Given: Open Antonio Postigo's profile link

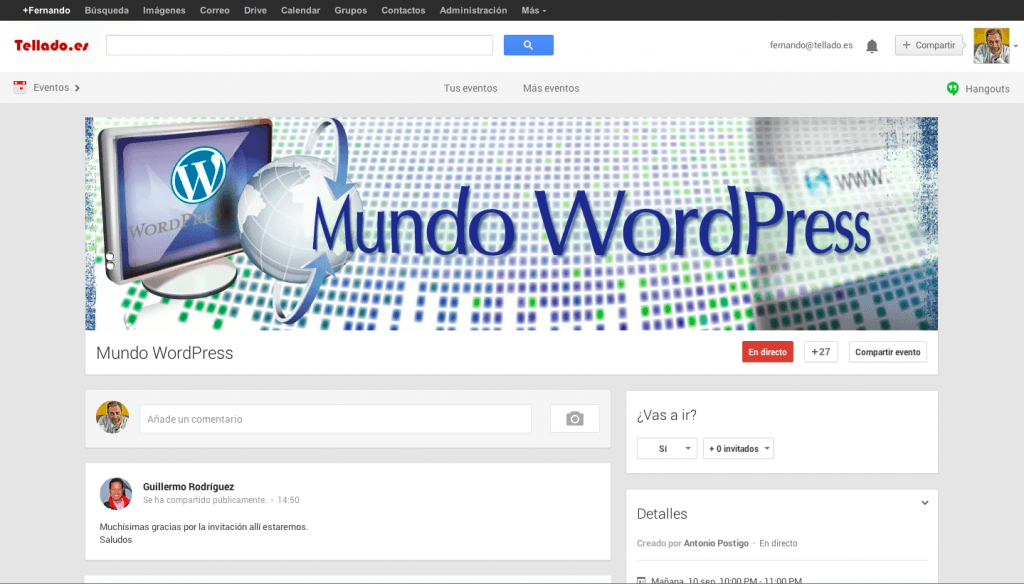Looking at the screenshot, I should pyautogui.click(x=716, y=543).
